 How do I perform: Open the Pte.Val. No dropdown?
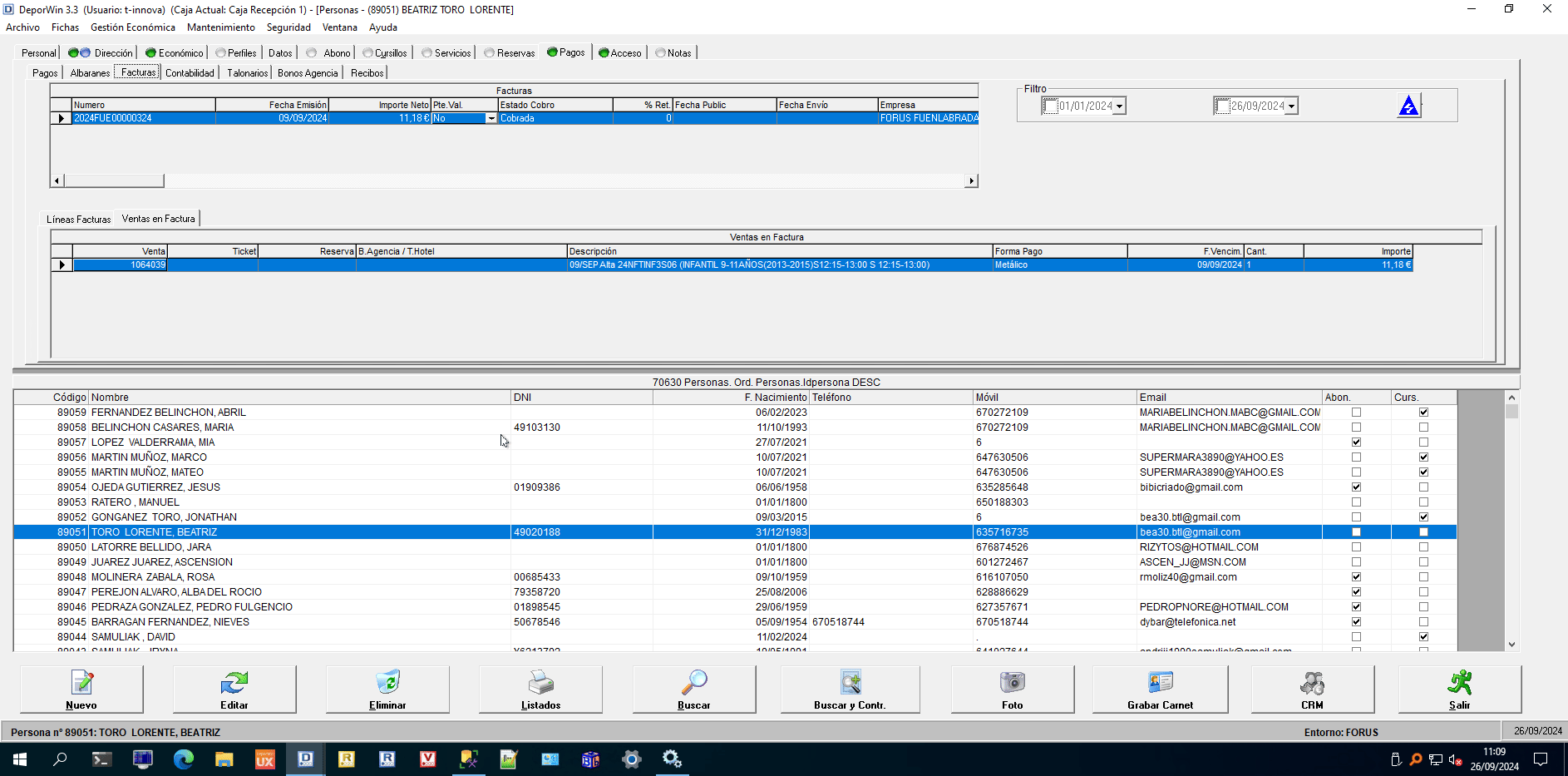tap(491, 119)
